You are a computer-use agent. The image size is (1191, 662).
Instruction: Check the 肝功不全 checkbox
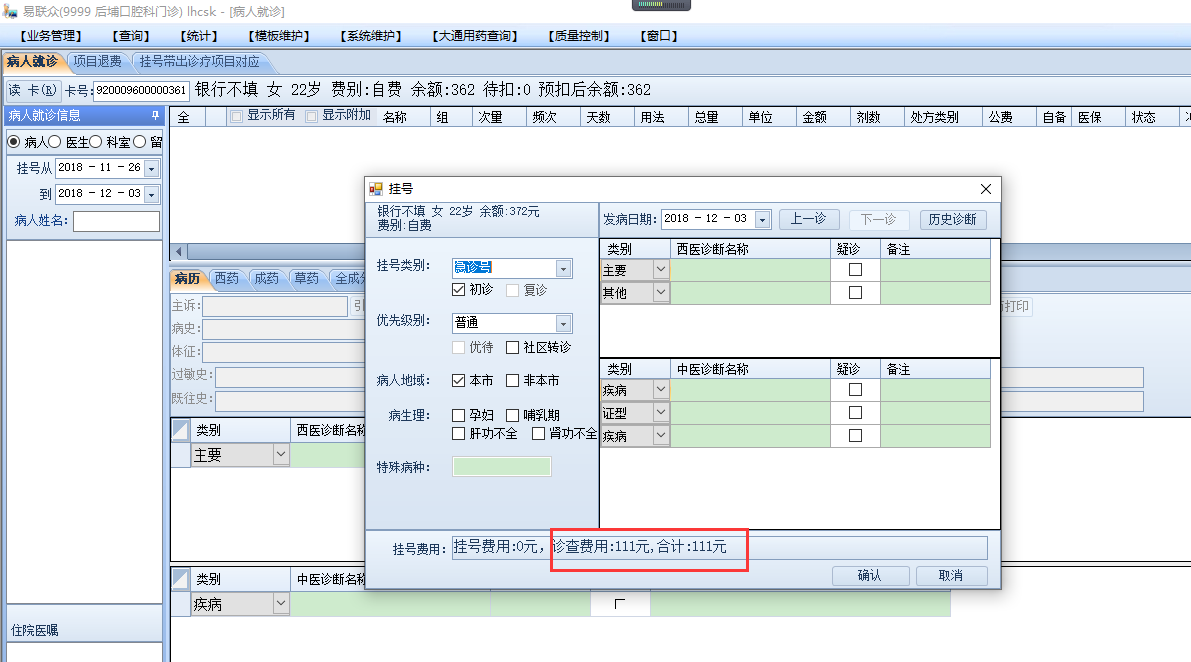pos(458,433)
